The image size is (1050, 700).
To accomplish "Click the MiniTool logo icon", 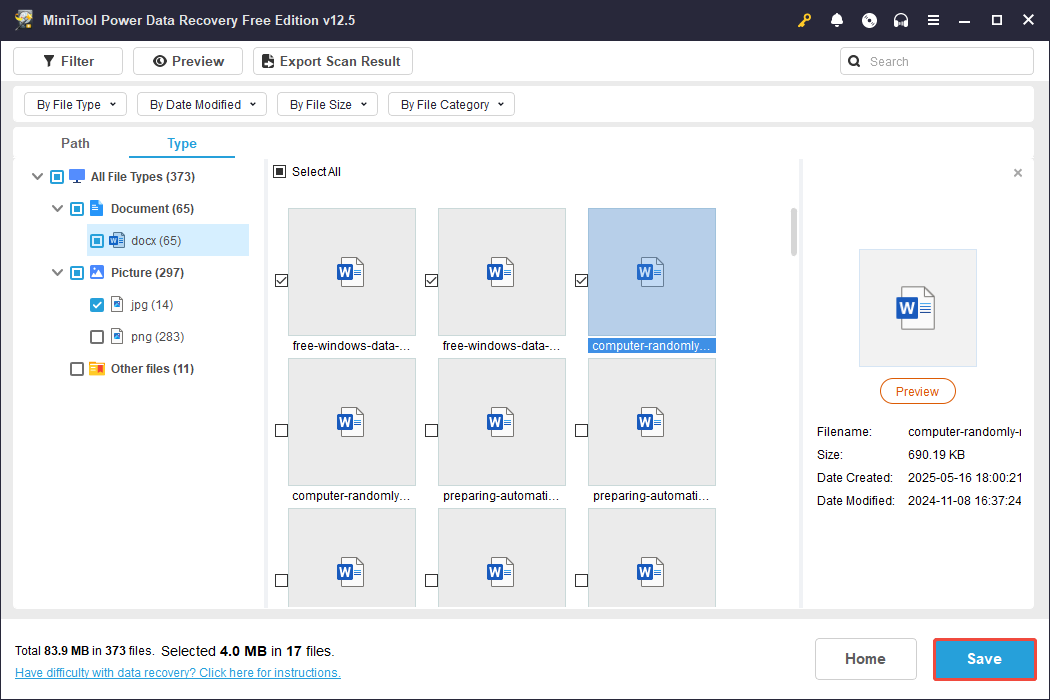I will (x=23, y=19).
